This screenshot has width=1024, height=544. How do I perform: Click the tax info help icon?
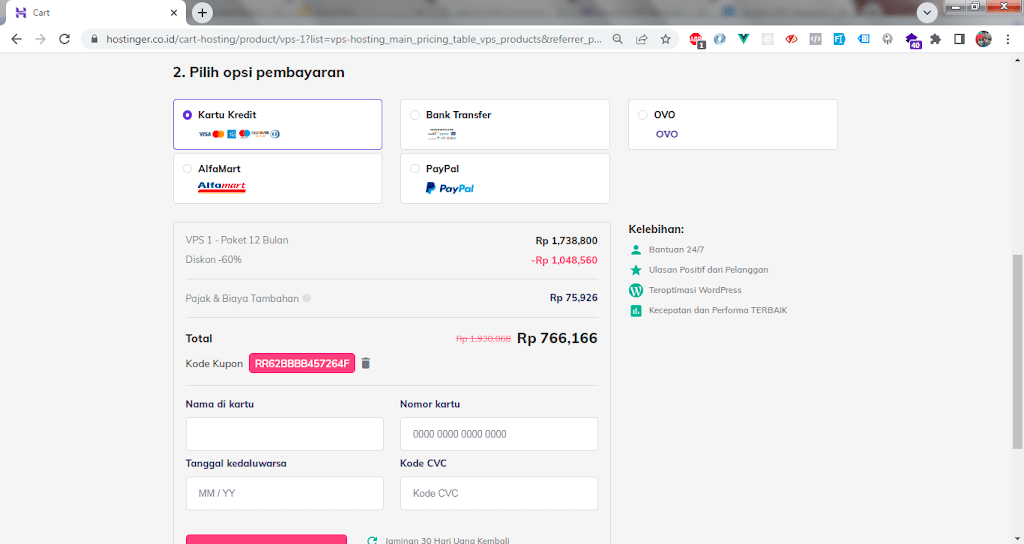306,298
